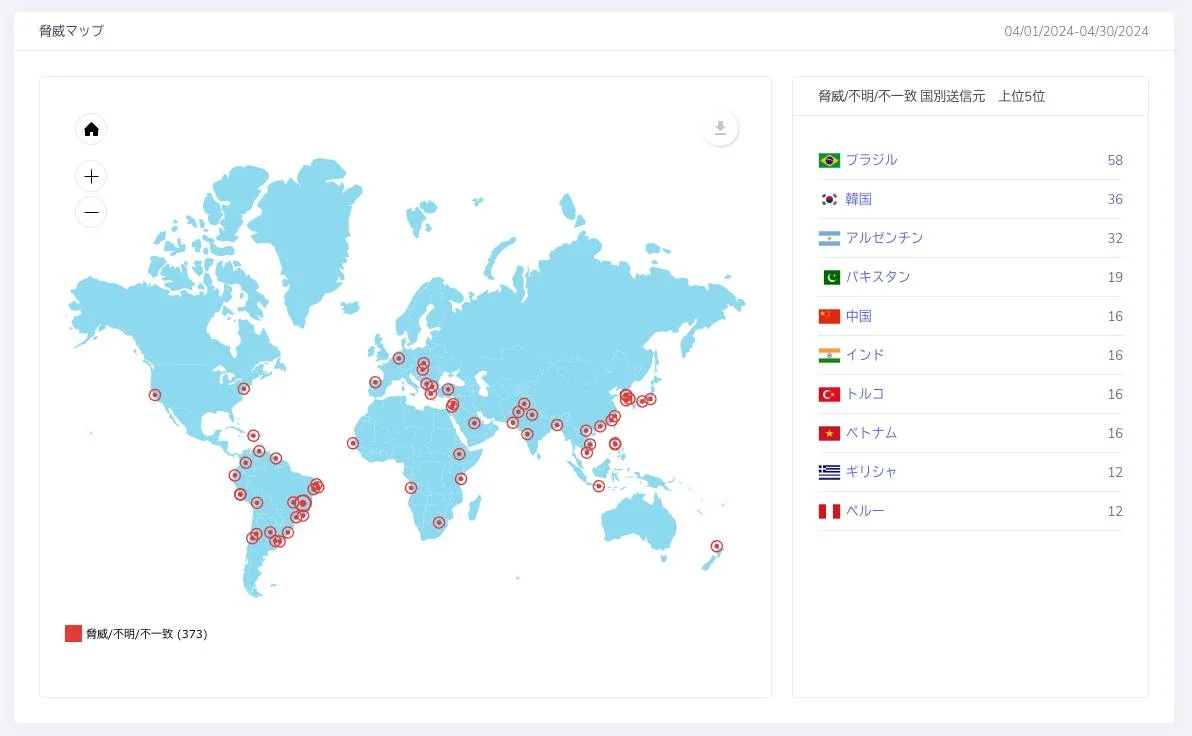Select threat marker on New Zealand
The width and height of the screenshot is (1192, 736).
[x=716, y=546]
